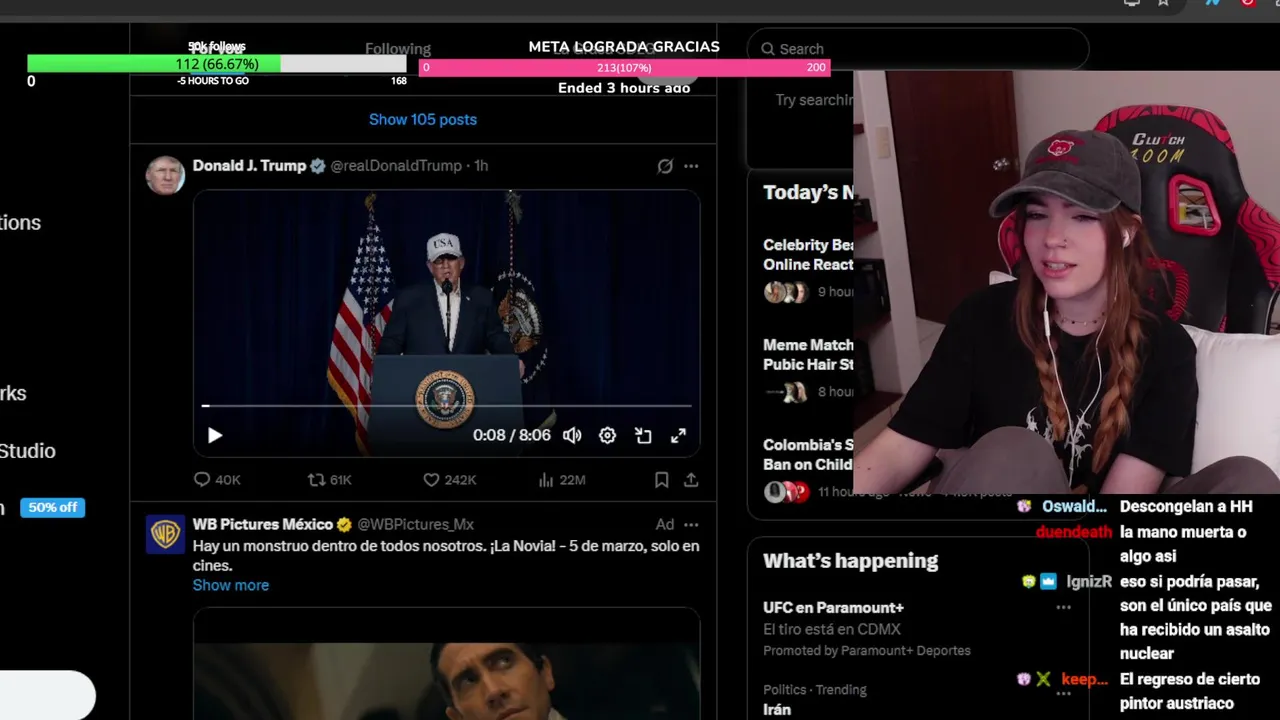The image size is (1280, 720).
Task: Share the Trump post
Action: (x=691, y=480)
